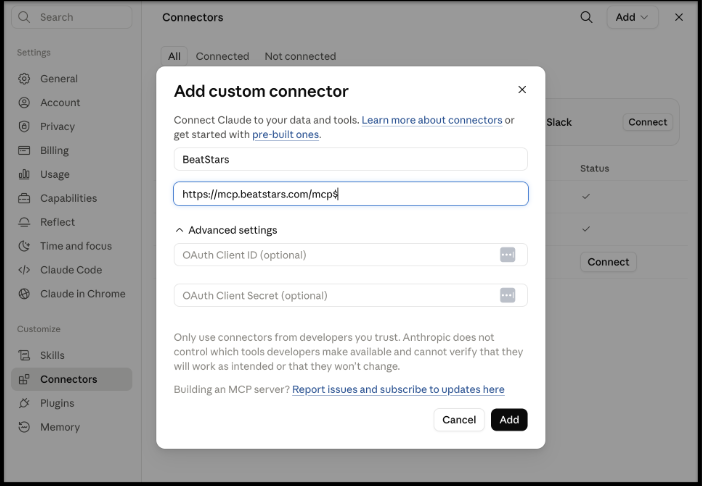Viewport: 702px width, 486px height.
Task: Click the search magnifier icon beside Add
Action: coord(586,17)
